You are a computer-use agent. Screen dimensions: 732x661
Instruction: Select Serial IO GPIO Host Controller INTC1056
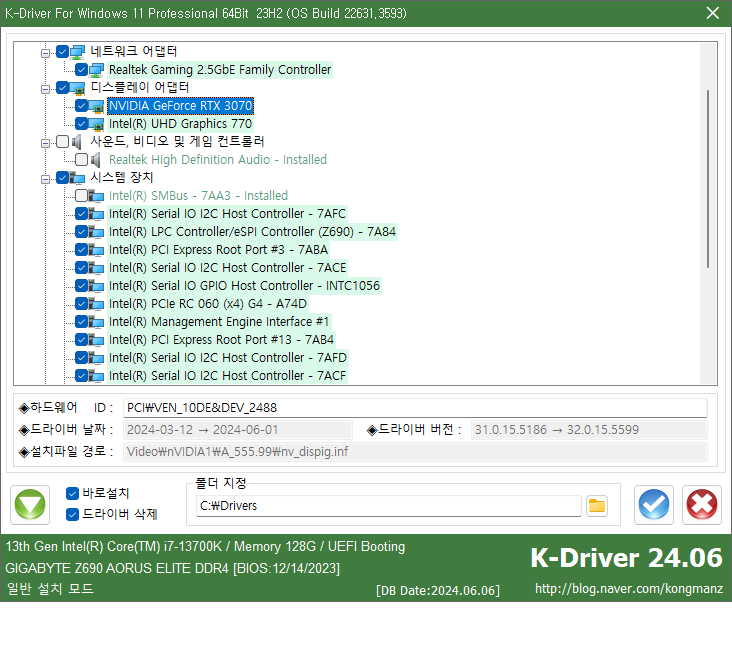(244, 286)
